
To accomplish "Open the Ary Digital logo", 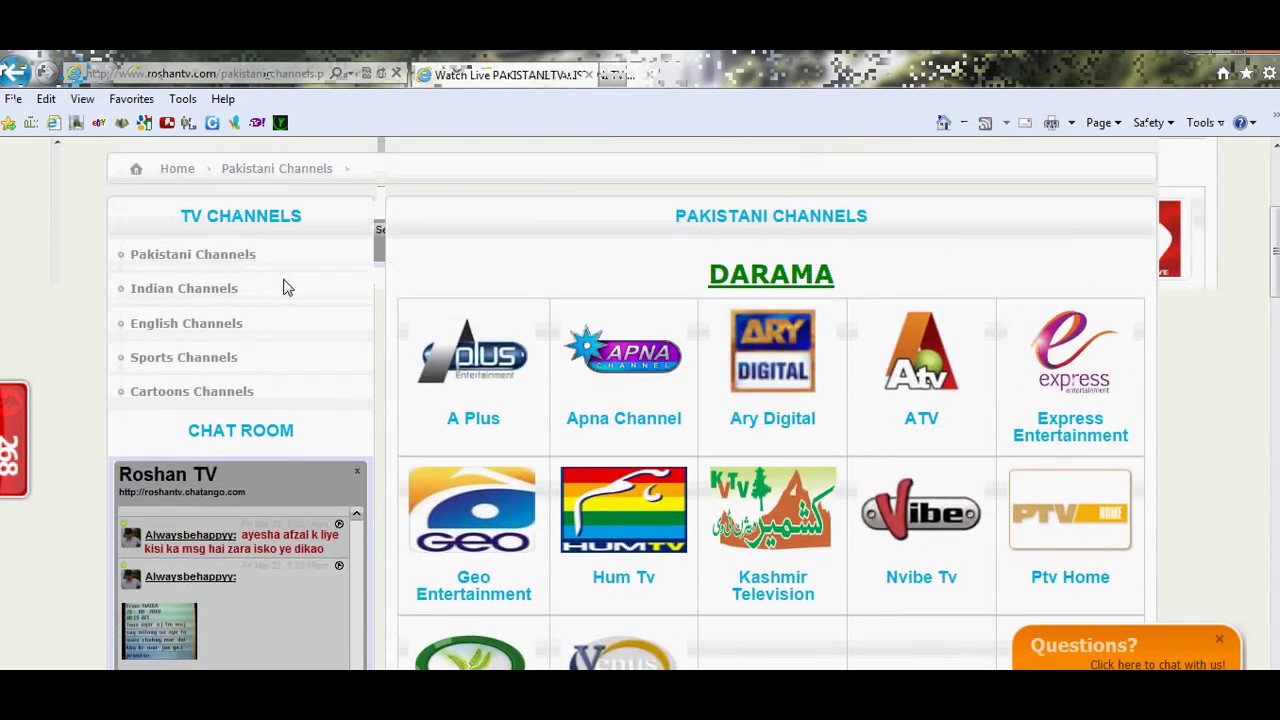I will (772, 351).
